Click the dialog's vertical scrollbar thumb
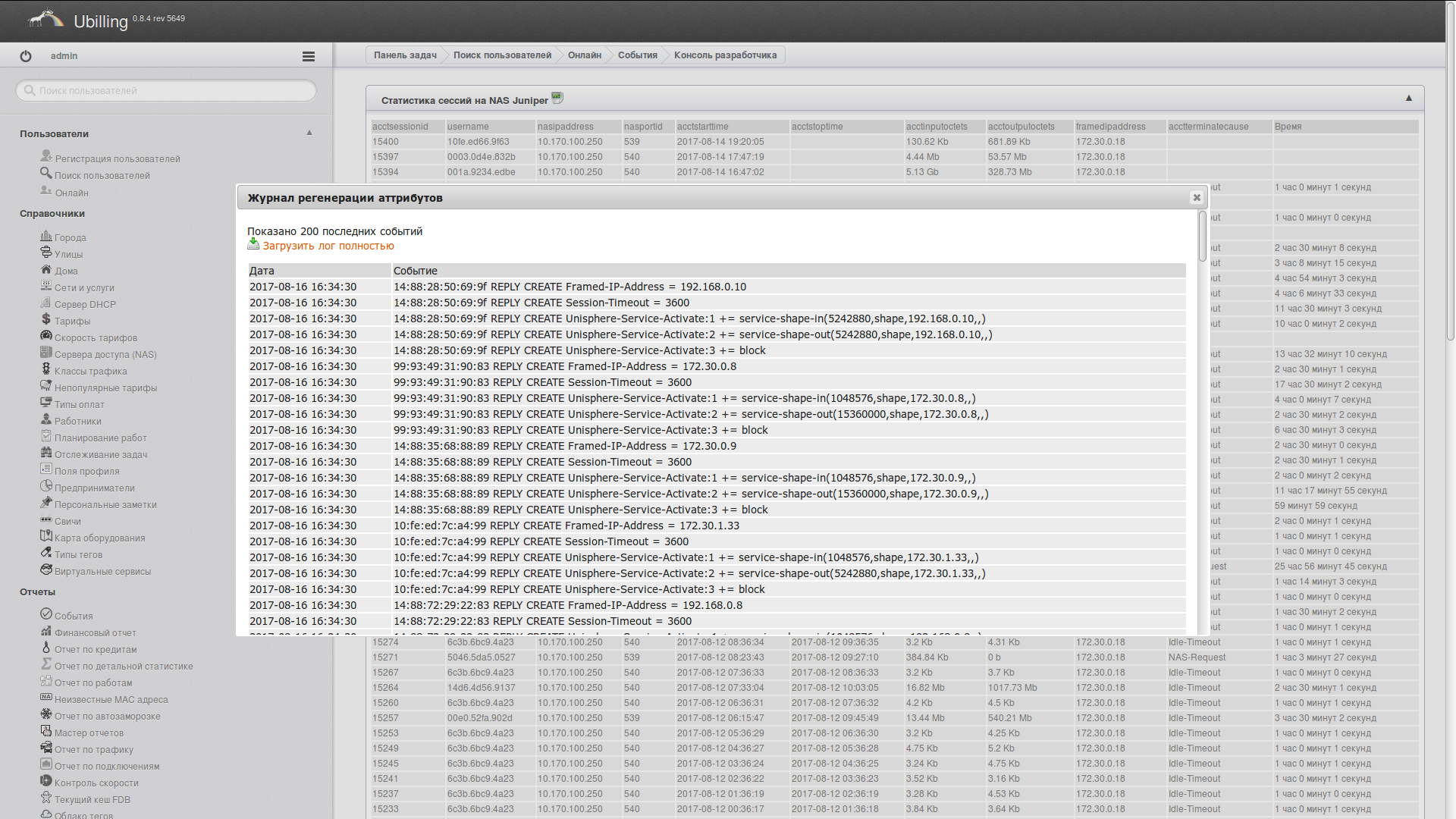Viewport: 1456px width, 819px height. point(1202,237)
